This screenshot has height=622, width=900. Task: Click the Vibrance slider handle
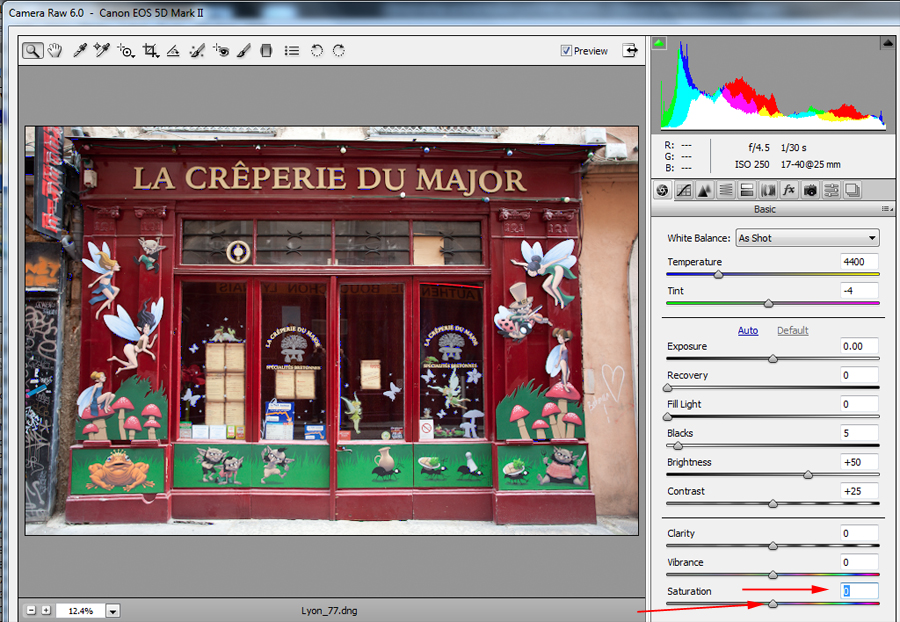pyautogui.click(x=773, y=575)
